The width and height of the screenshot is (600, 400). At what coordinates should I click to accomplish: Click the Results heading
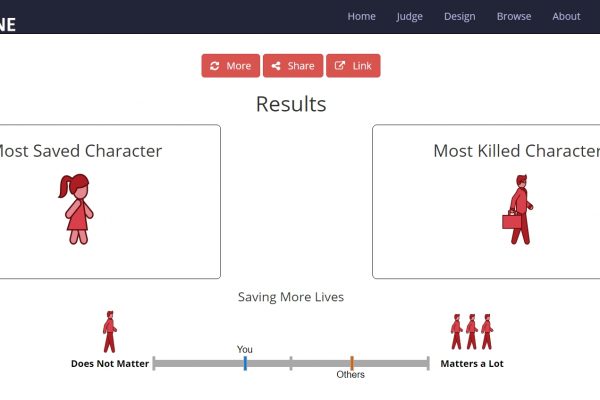(291, 104)
